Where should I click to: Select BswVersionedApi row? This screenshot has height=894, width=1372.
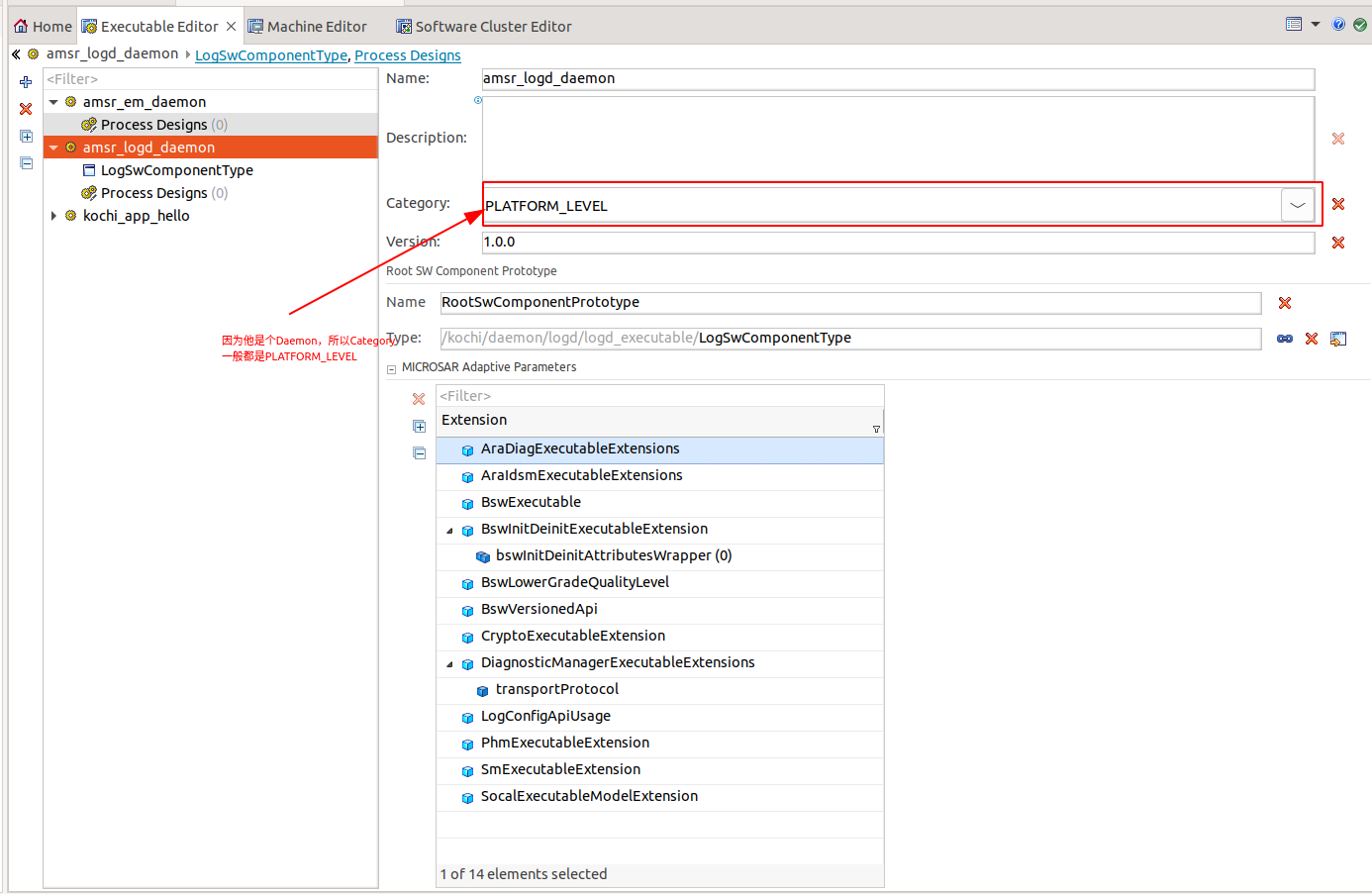coord(659,610)
